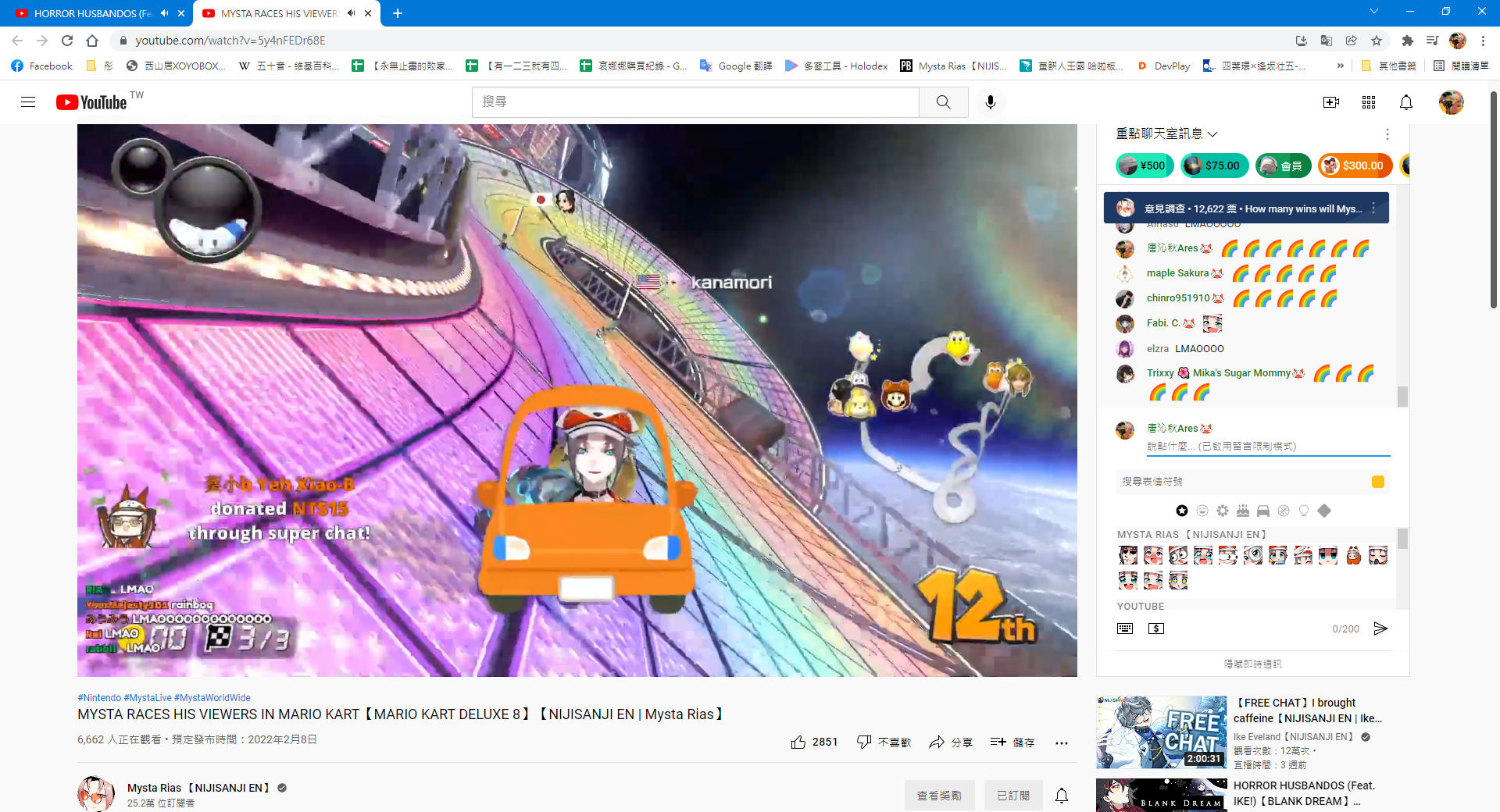
Task: Go to YouTube home via logo
Action: (x=91, y=102)
